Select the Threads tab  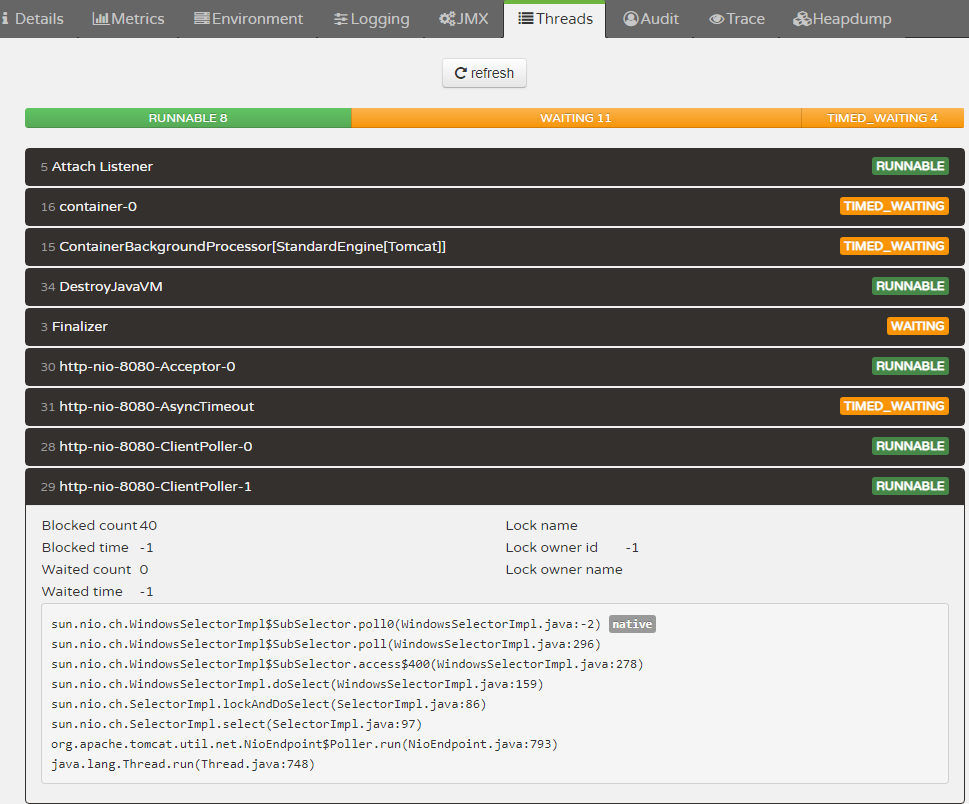(x=555, y=19)
